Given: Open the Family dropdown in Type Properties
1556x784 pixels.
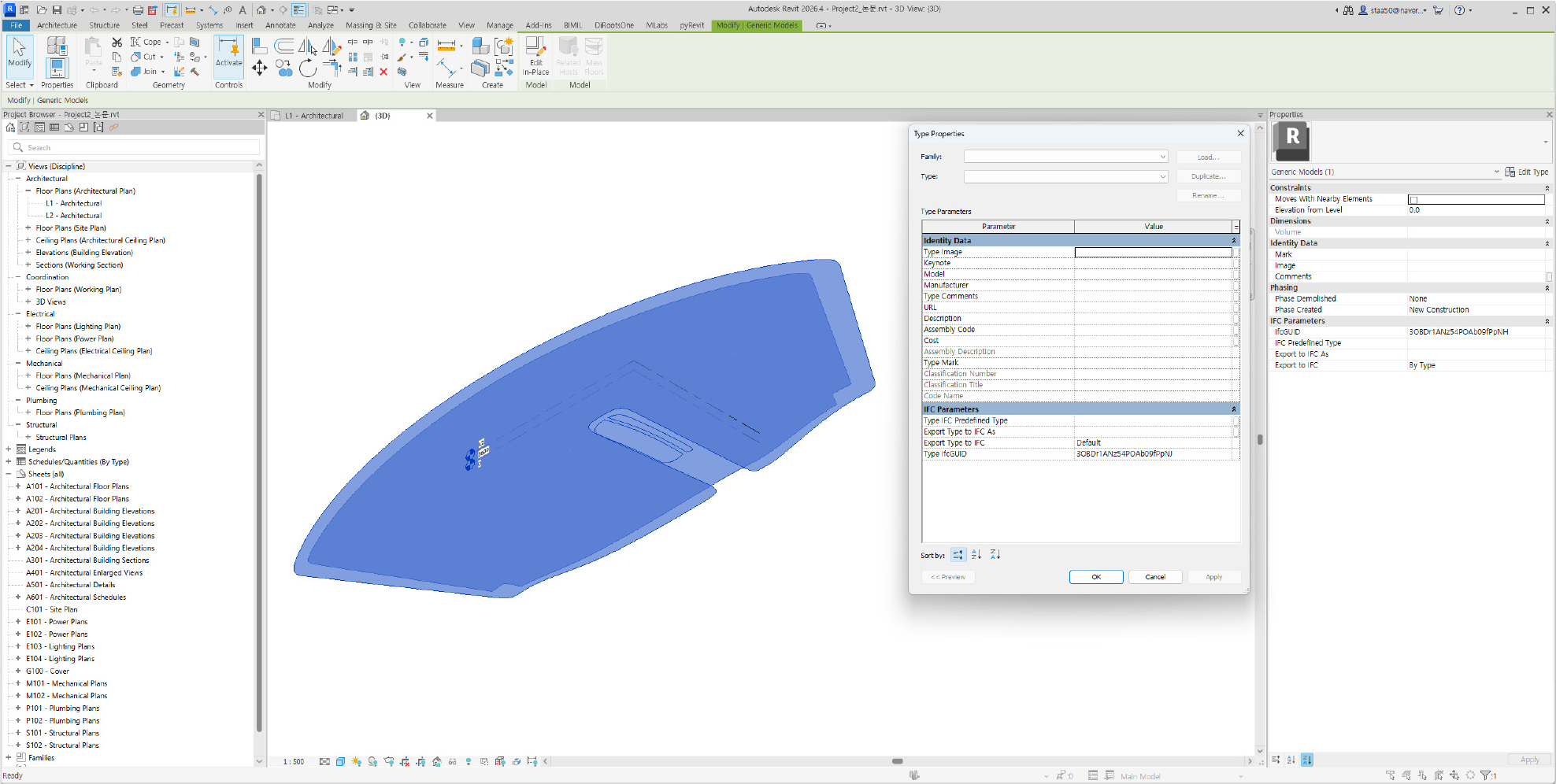Looking at the screenshot, I should coord(1066,157).
